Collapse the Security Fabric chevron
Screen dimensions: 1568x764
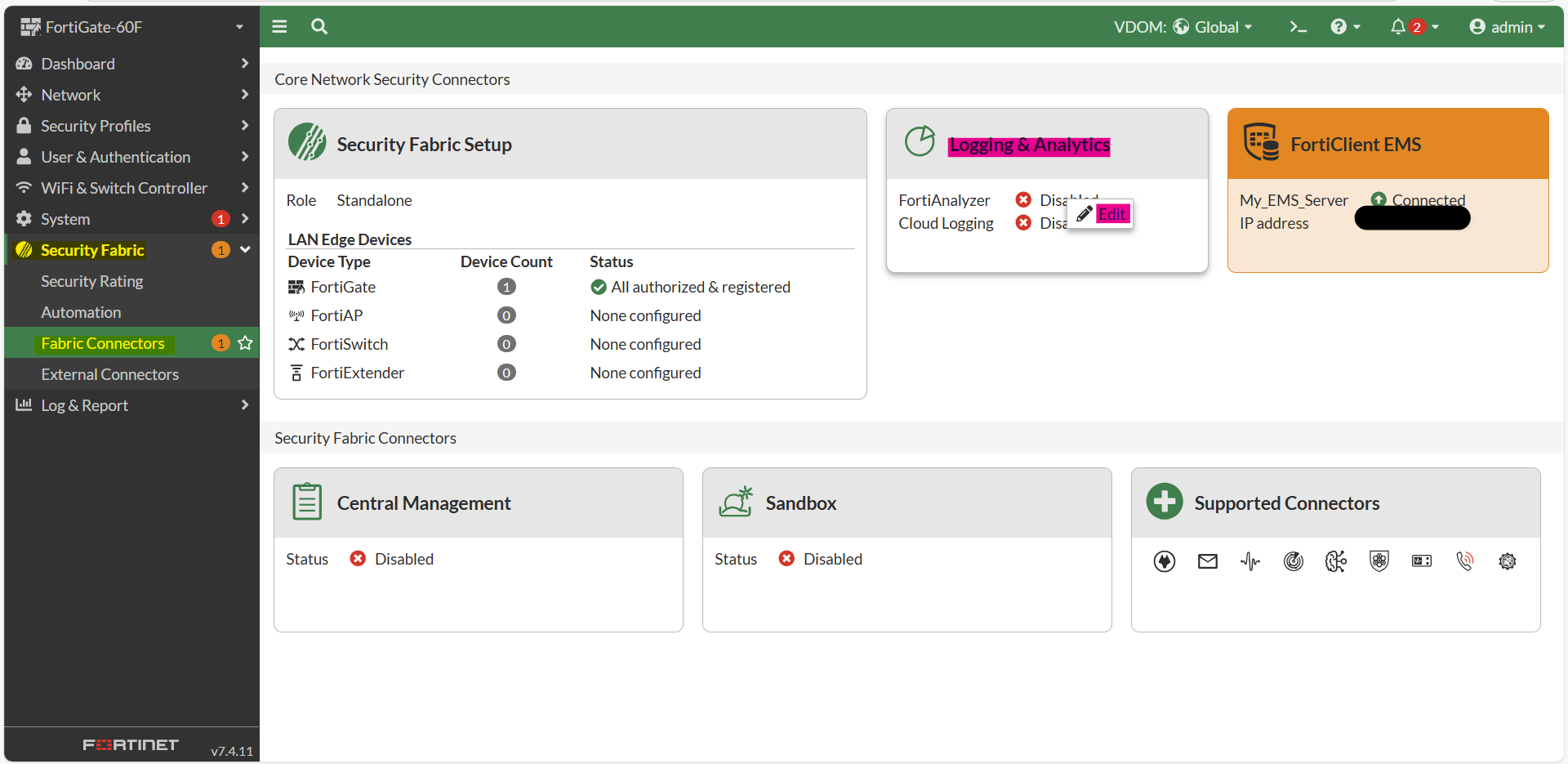(x=245, y=250)
